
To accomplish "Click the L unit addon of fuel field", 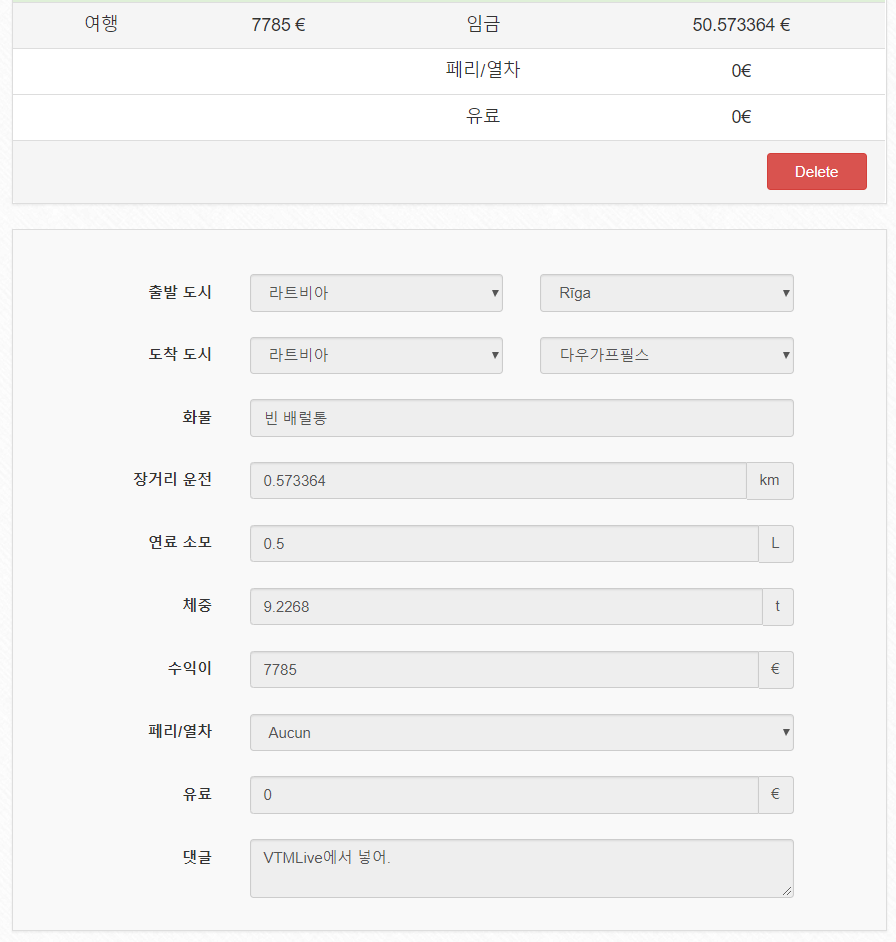I will (x=776, y=544).
